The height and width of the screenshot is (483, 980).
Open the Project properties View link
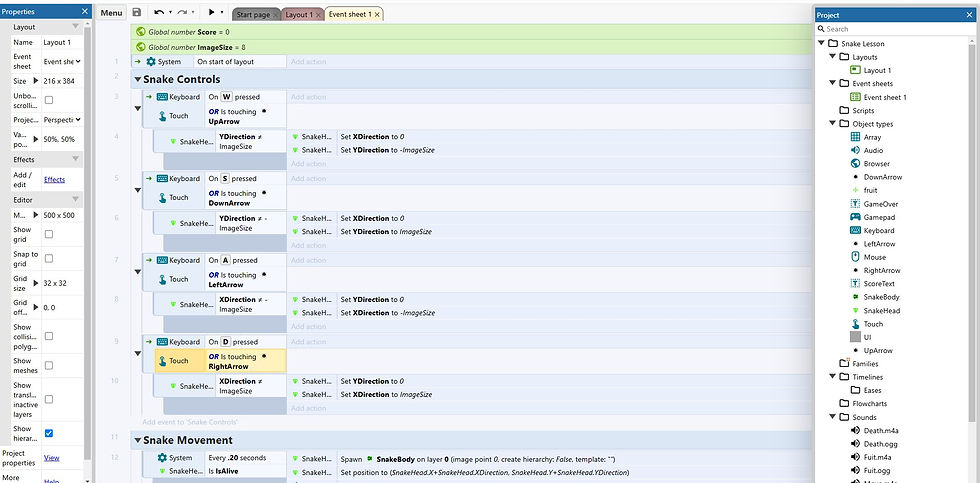[51, 458]
